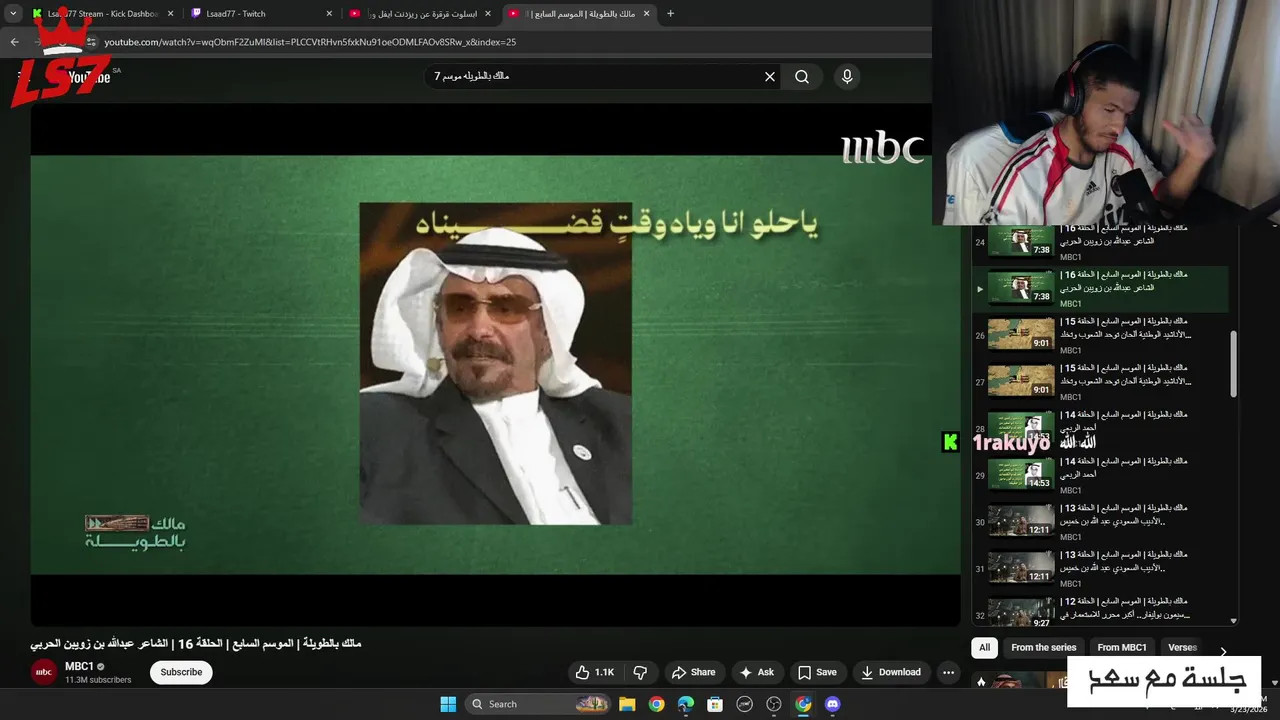Open Microsoft Store from the taskbar
Image resolution: width=1280 pixels, height=720 pixels.
click(715, 704)
